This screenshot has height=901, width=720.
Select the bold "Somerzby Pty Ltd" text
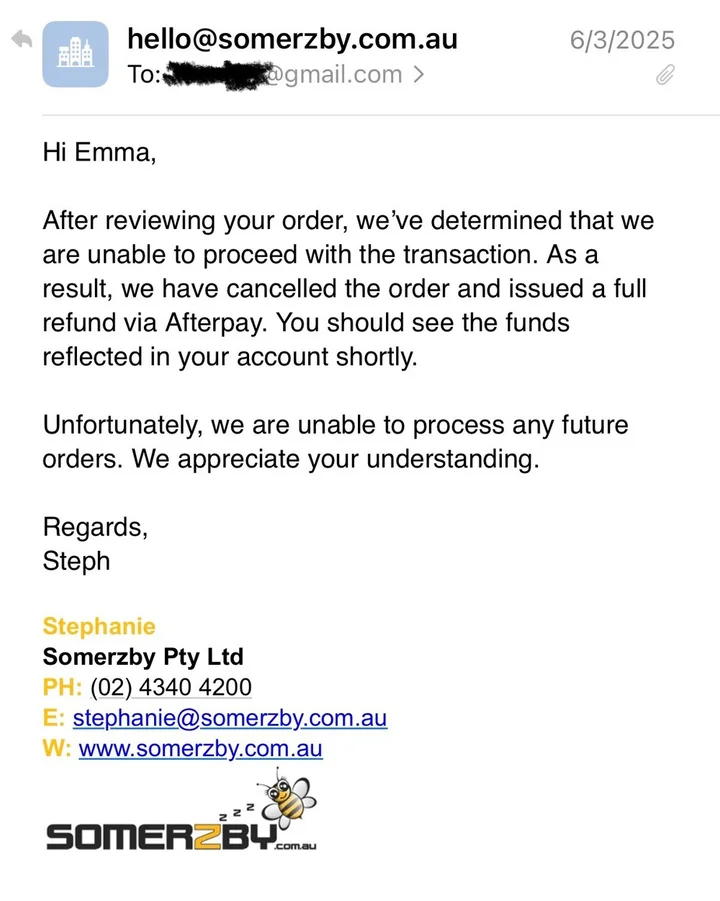click(143, 657)
